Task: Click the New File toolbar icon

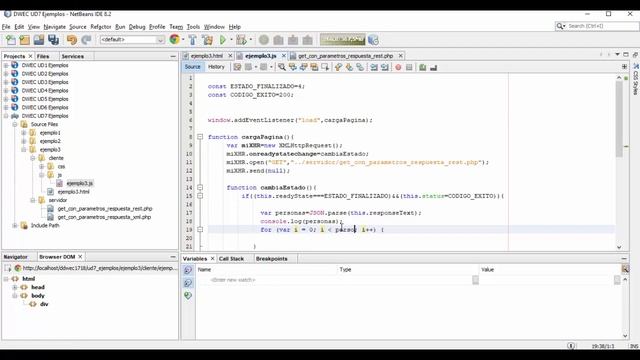Action: [11, 40]
